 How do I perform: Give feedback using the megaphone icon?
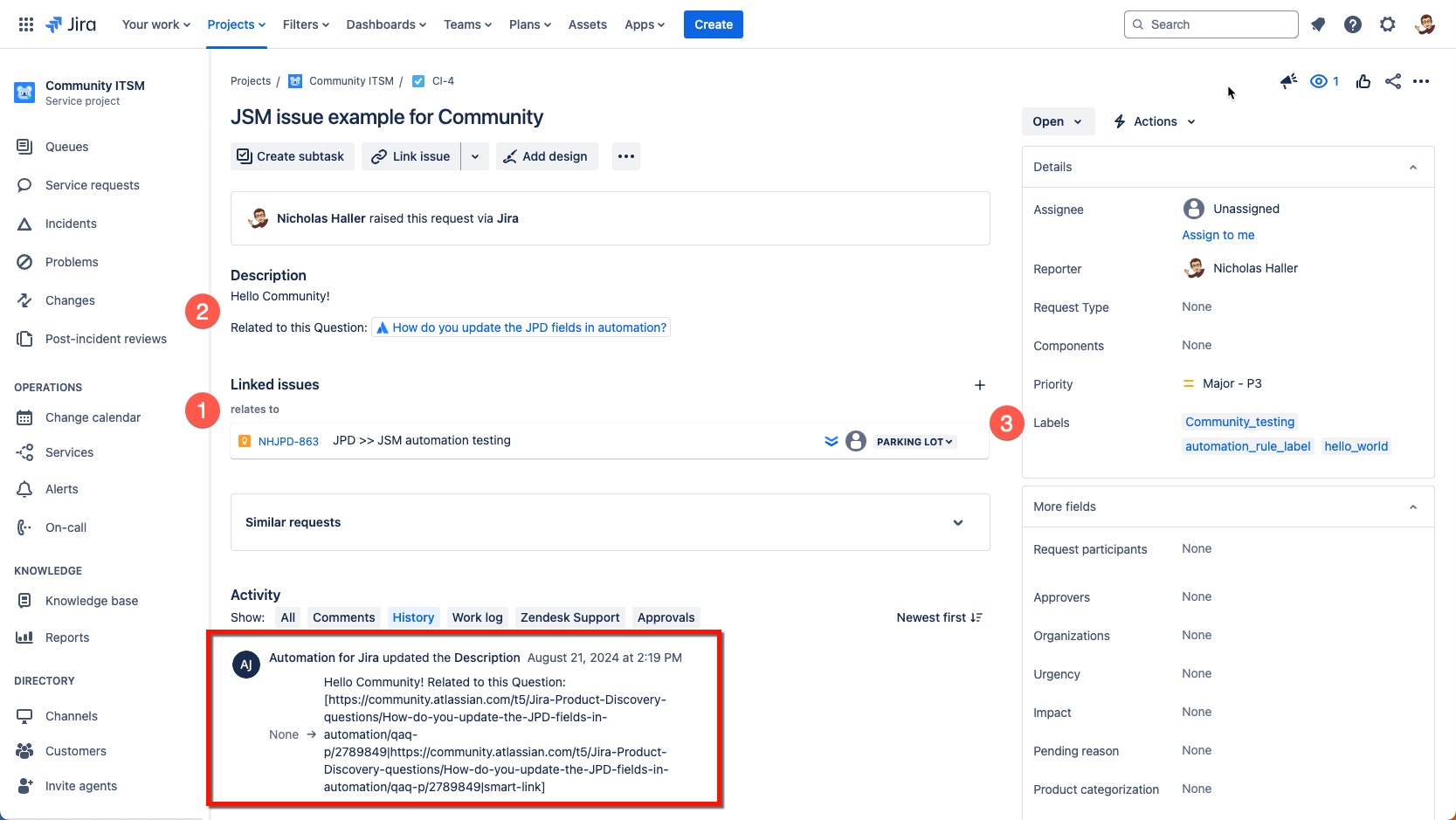point(1288,81)
